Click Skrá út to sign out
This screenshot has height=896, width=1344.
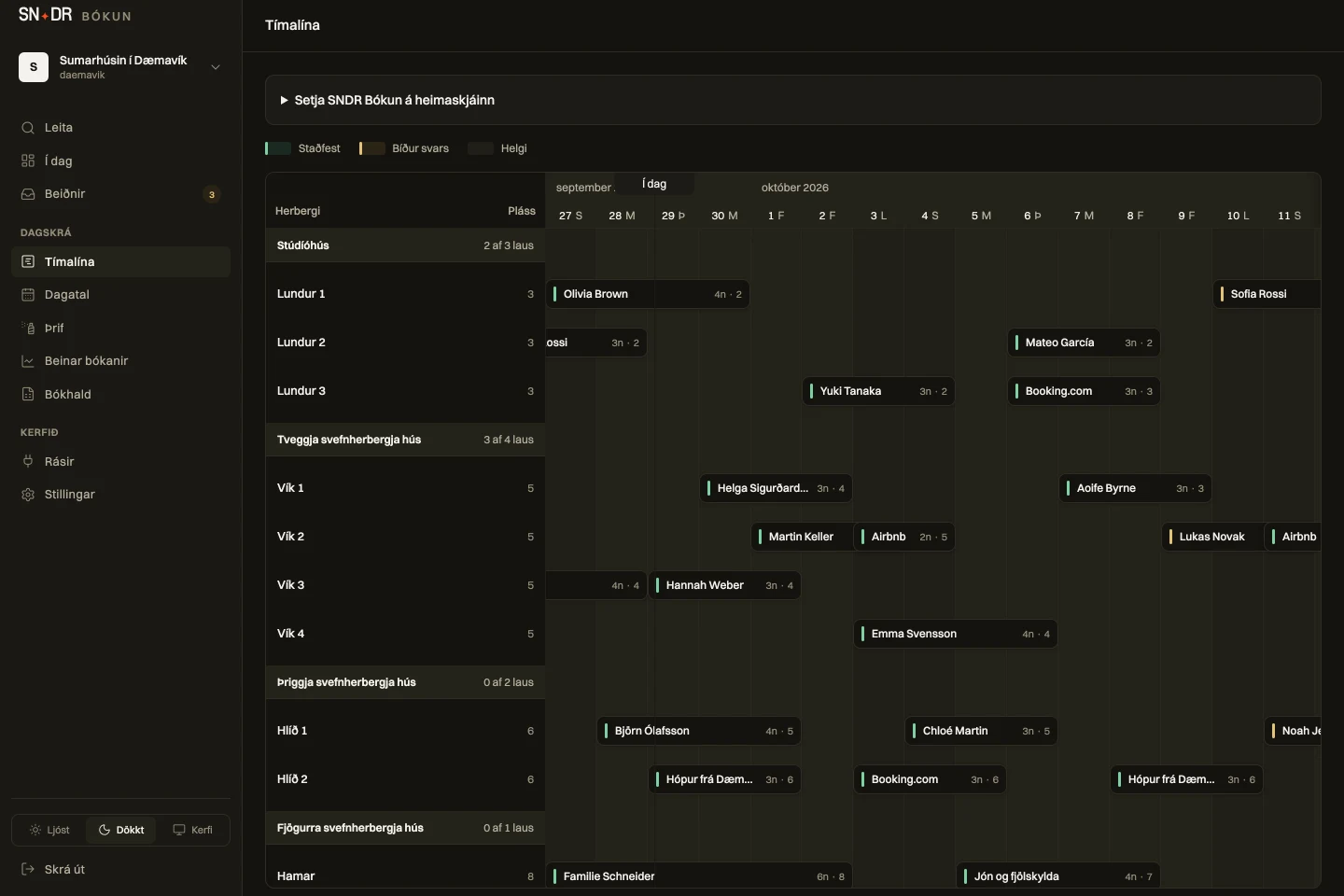click(120, 870)
